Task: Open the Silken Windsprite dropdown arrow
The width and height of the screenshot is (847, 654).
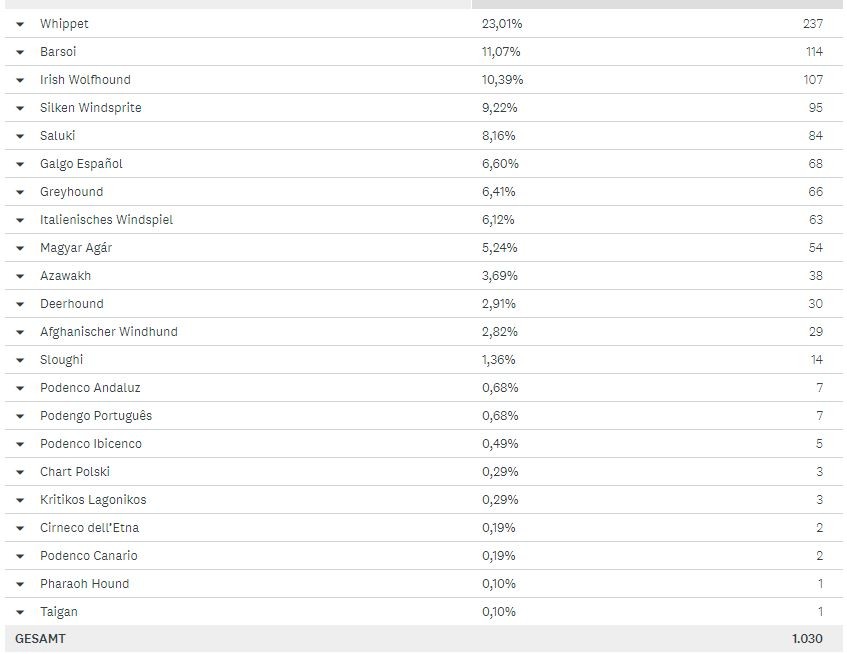Action: 20,108
